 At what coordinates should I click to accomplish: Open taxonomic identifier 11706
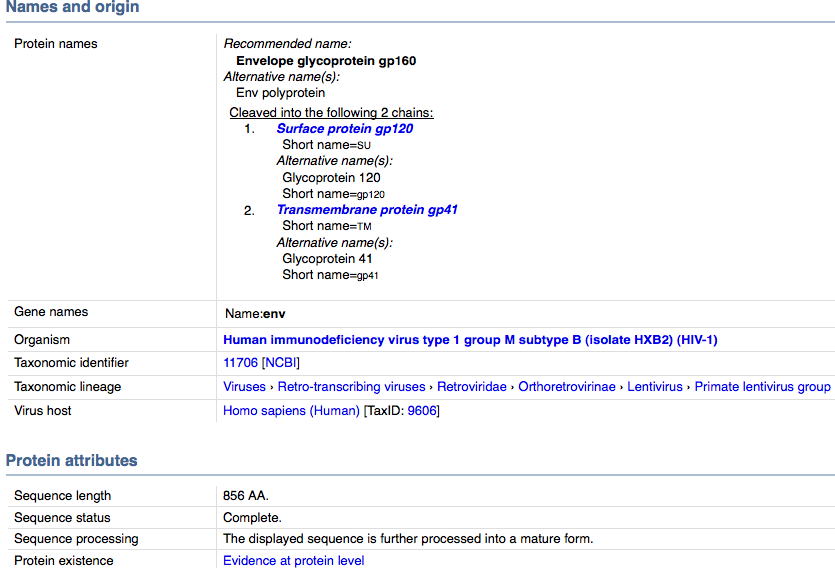[240, 363]
